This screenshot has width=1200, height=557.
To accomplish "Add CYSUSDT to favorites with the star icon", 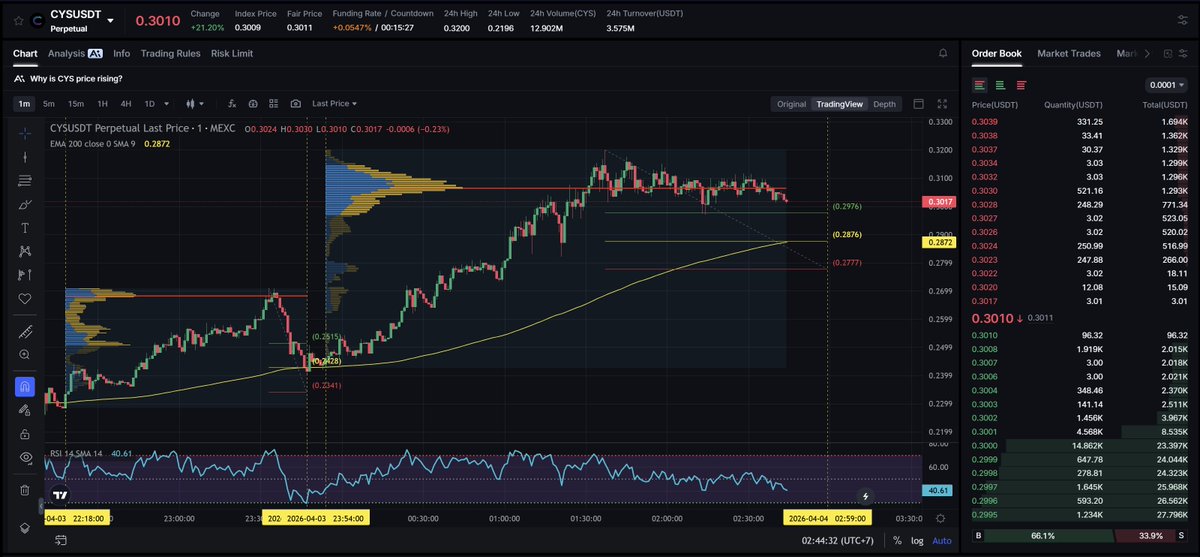I will (19, 20).
